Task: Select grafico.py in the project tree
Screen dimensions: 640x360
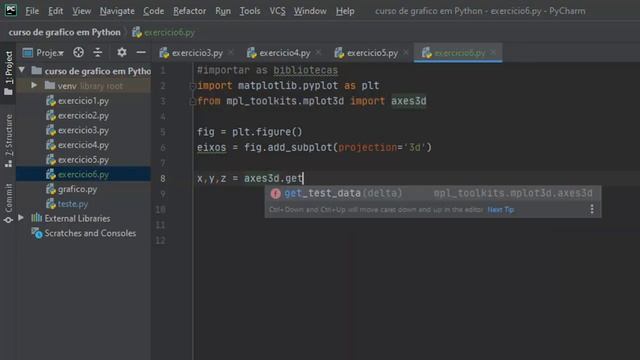Action: [72, 189]
